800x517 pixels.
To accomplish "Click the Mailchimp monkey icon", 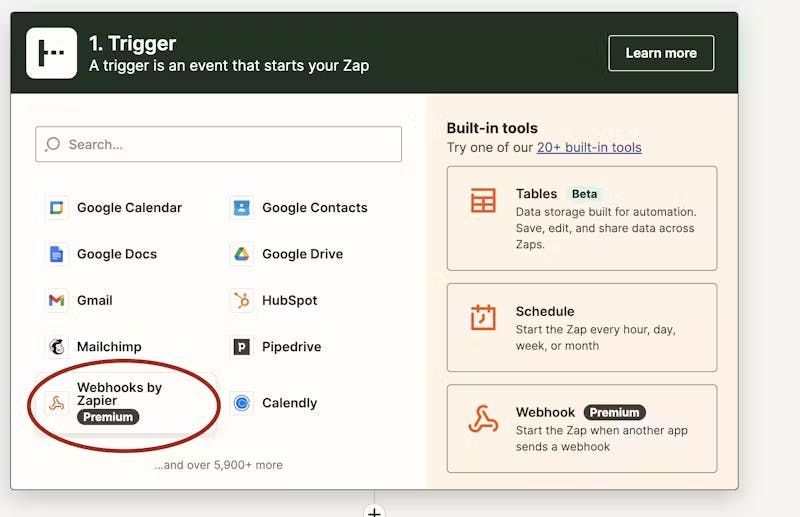I will tap(57, 347).
